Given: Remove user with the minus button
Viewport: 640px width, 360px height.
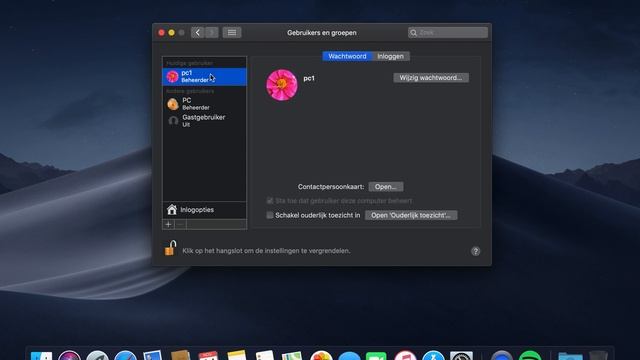Looking at the screenshot, I should [180, 224].
